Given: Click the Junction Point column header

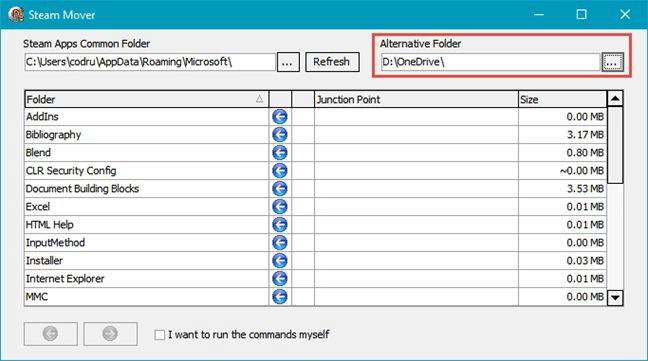Looking at the screenshot, I should coord(416,100).
